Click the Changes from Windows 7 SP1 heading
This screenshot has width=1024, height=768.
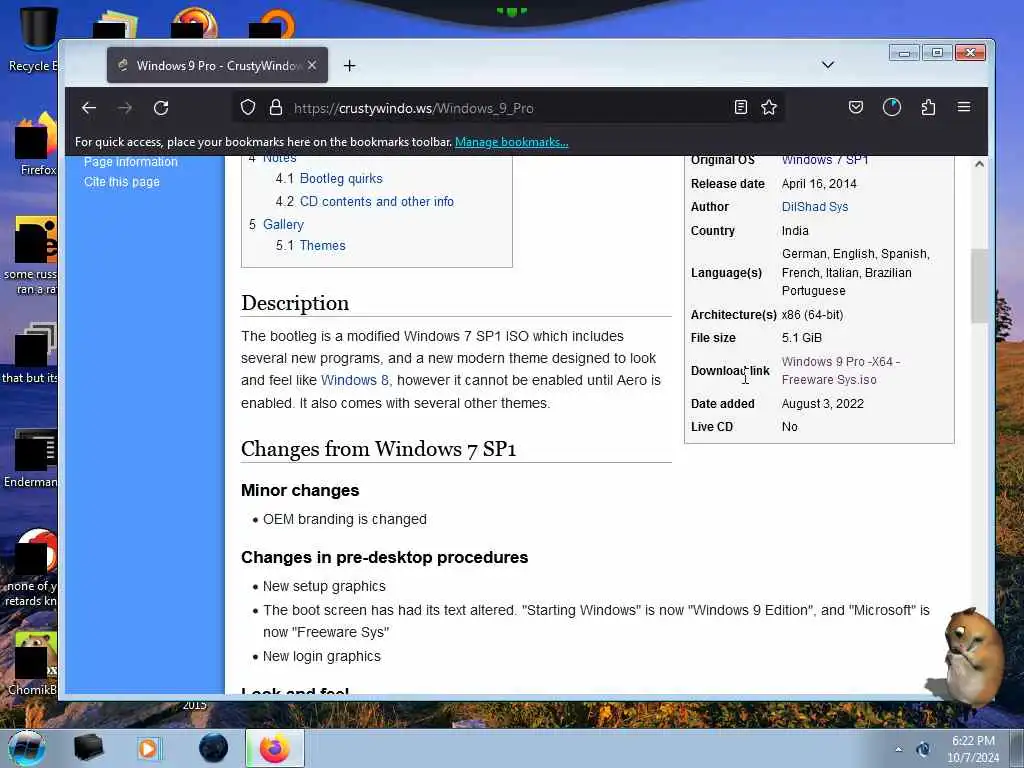click(379, 449)
